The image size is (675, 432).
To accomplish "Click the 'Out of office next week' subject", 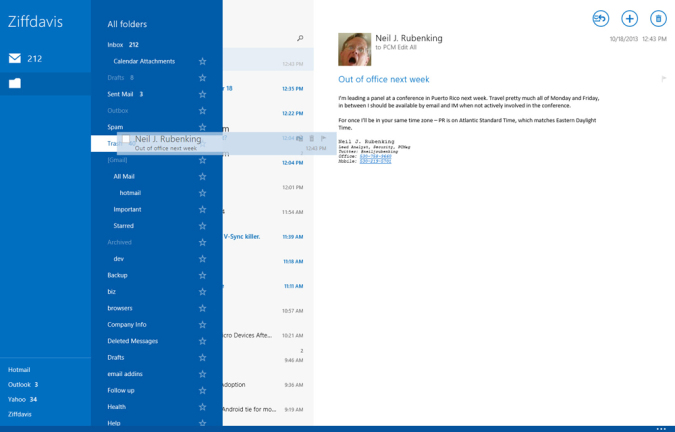I will tap(384, 79).
